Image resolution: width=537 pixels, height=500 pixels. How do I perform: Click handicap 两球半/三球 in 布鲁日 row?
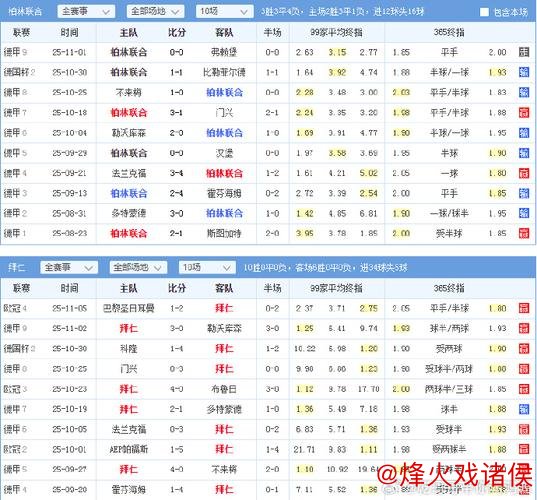449,389
